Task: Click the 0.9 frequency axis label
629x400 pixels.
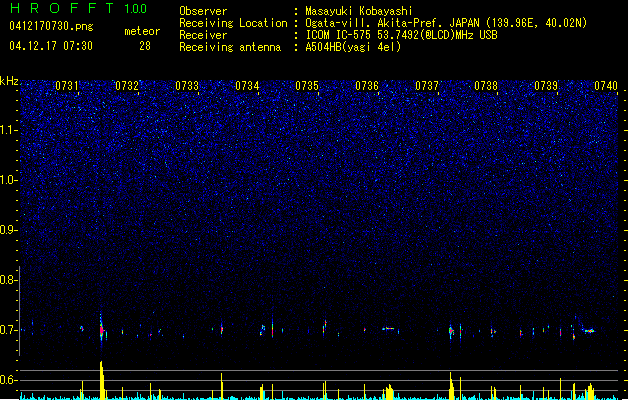Action: pos(8,230)
